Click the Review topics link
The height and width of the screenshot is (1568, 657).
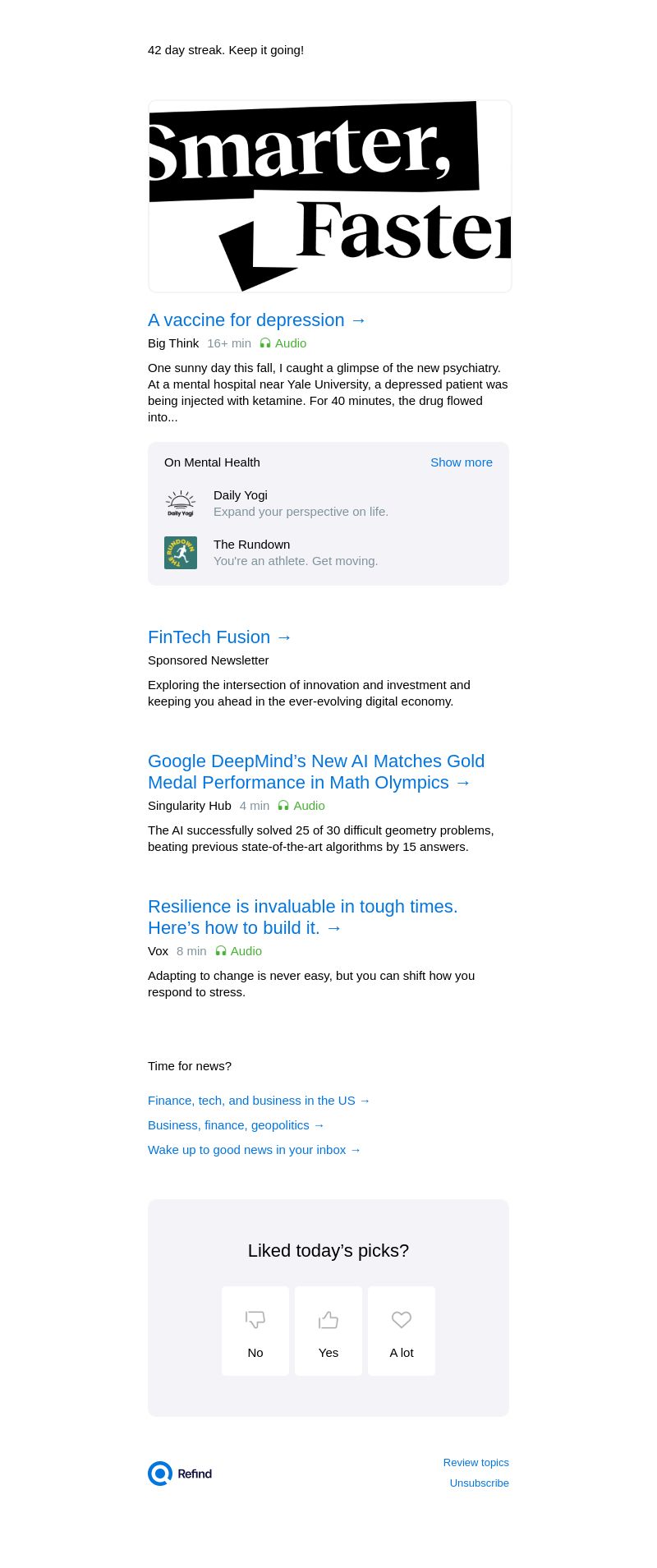pyautogui.click(x=476, y=1463)
